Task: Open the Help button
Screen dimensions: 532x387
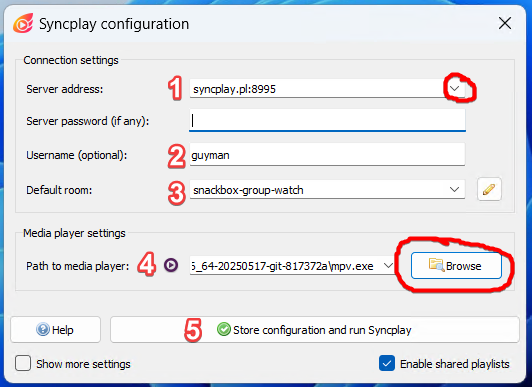Action: pyautogui.click(x=56, y=329)
